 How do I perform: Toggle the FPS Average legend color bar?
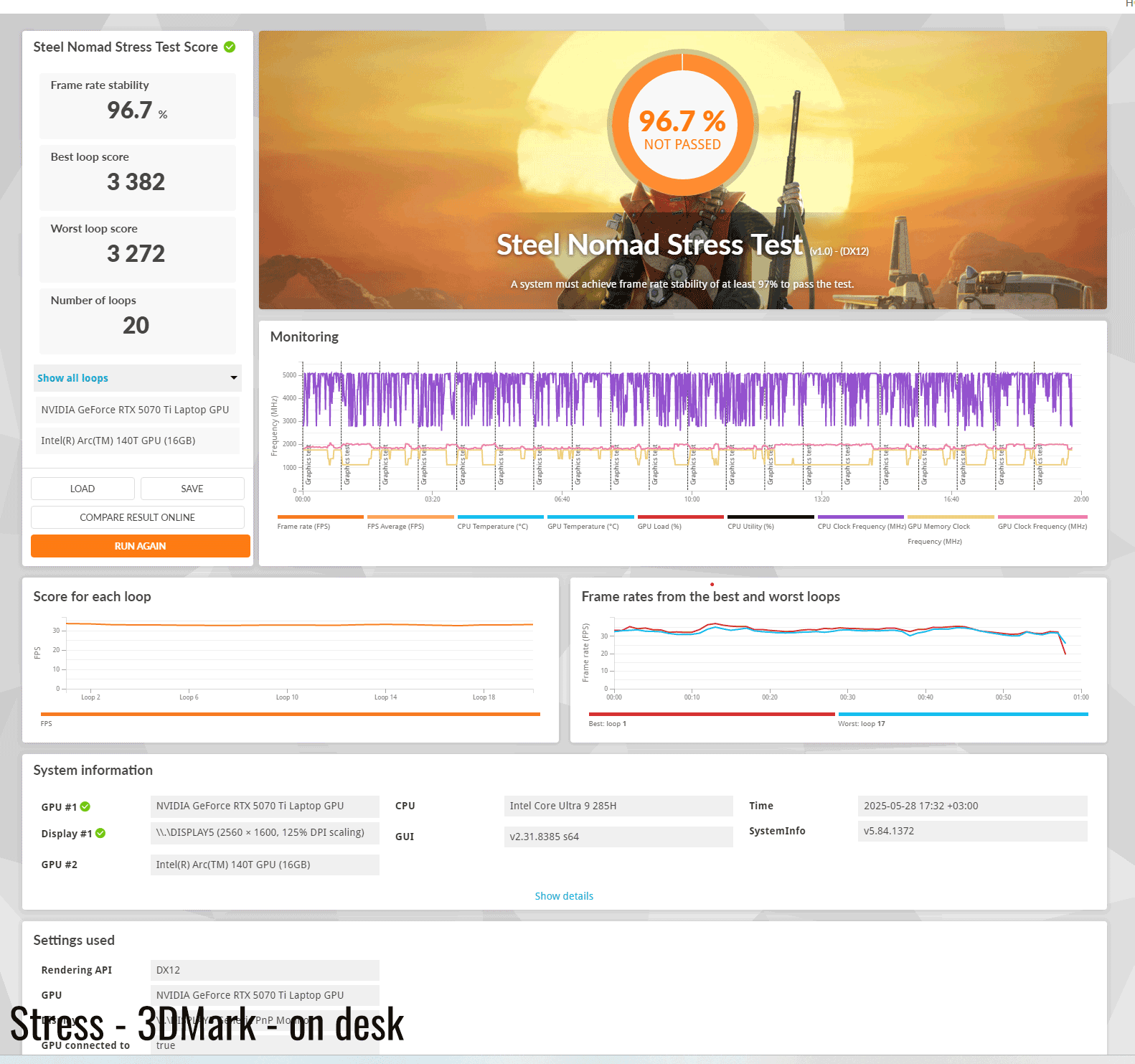(410, 517)
